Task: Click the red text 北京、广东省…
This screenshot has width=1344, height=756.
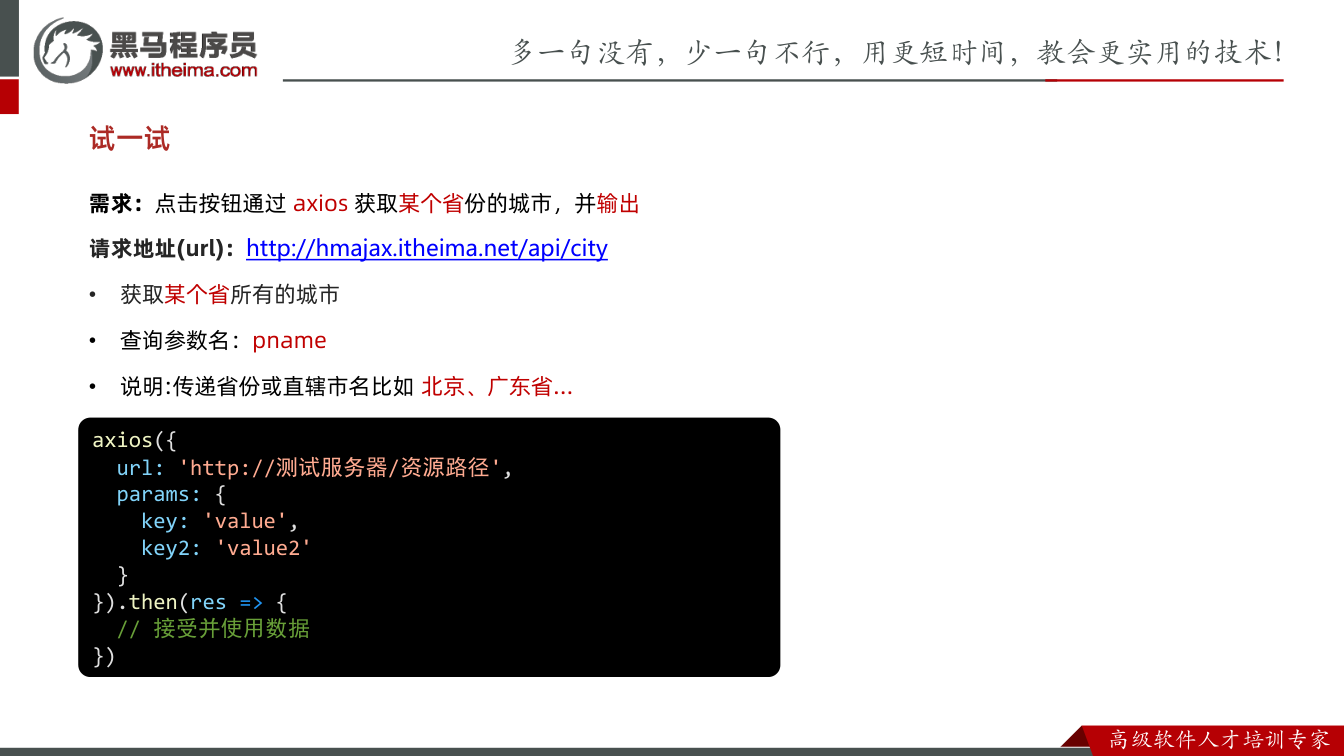Action: (497, 386)
